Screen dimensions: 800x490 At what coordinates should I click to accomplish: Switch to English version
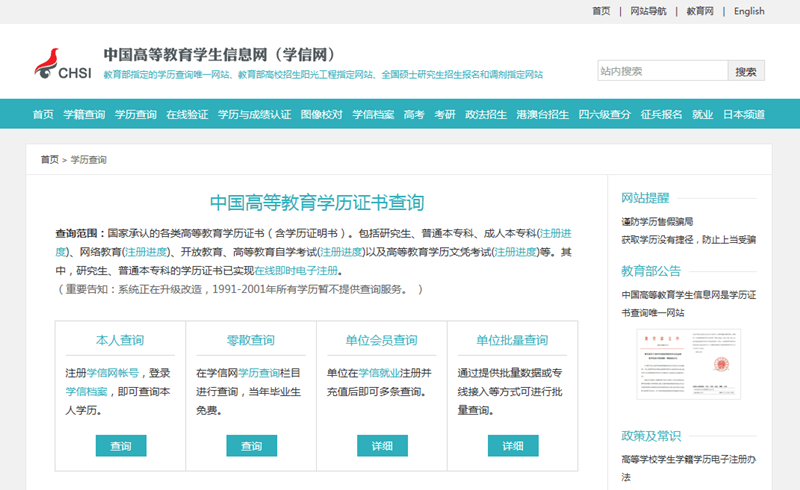[x=749, y=11]
